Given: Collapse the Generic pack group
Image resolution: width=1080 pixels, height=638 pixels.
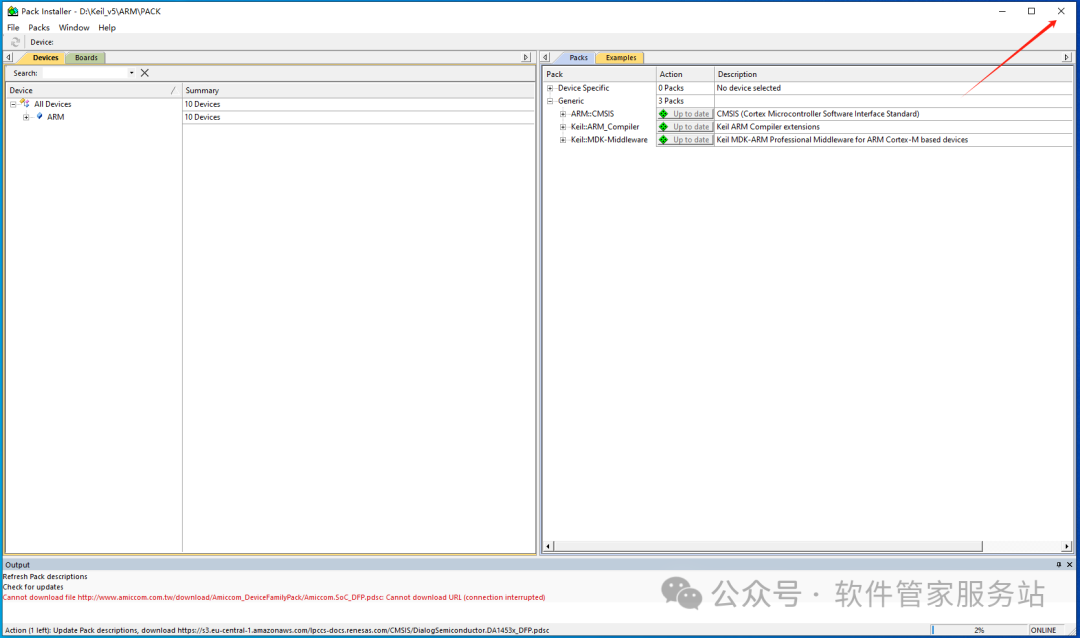Looking at the screenshot, I should [x=550, y=101].
